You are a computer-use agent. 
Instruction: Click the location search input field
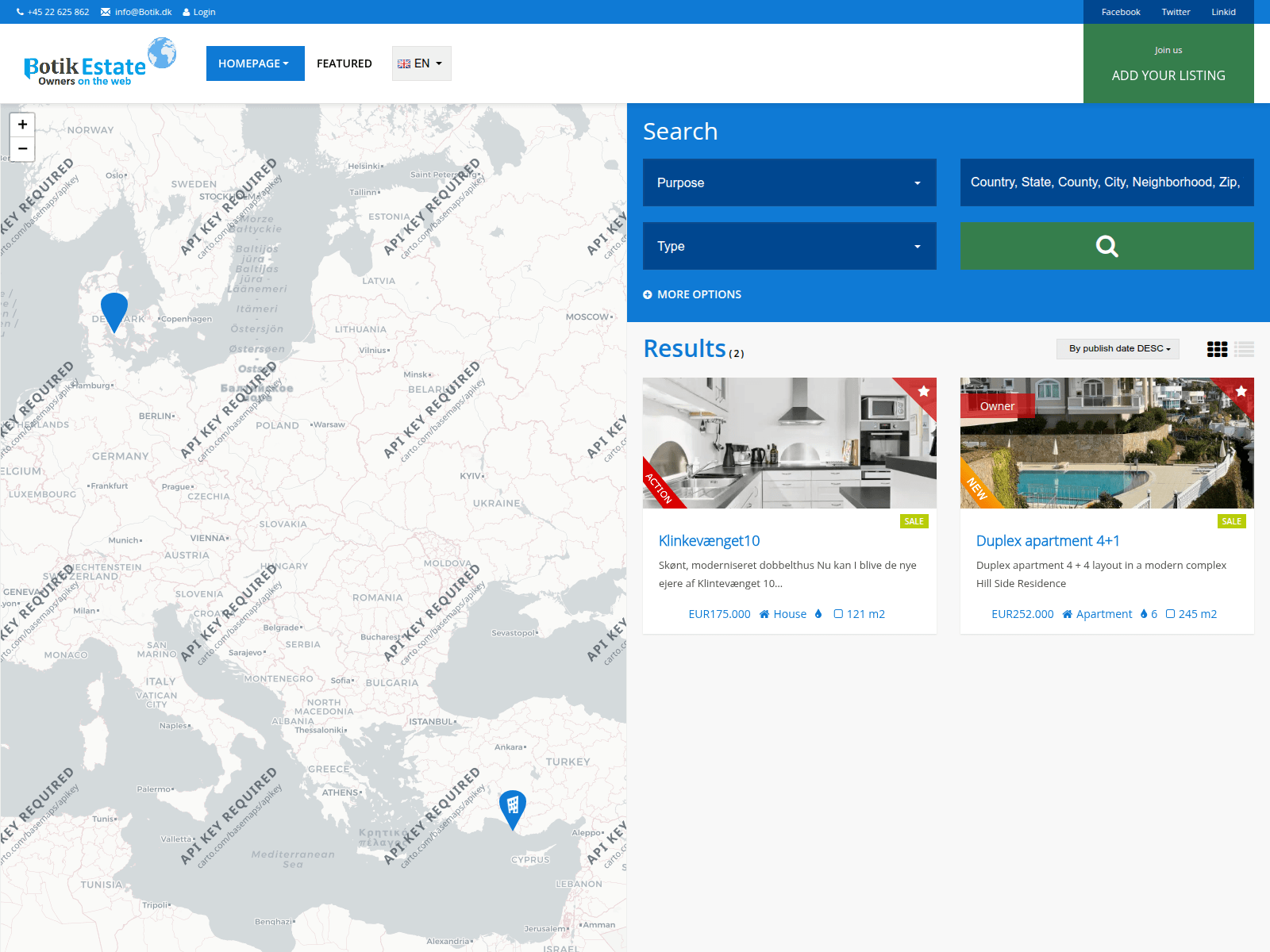coord(1107,182)
